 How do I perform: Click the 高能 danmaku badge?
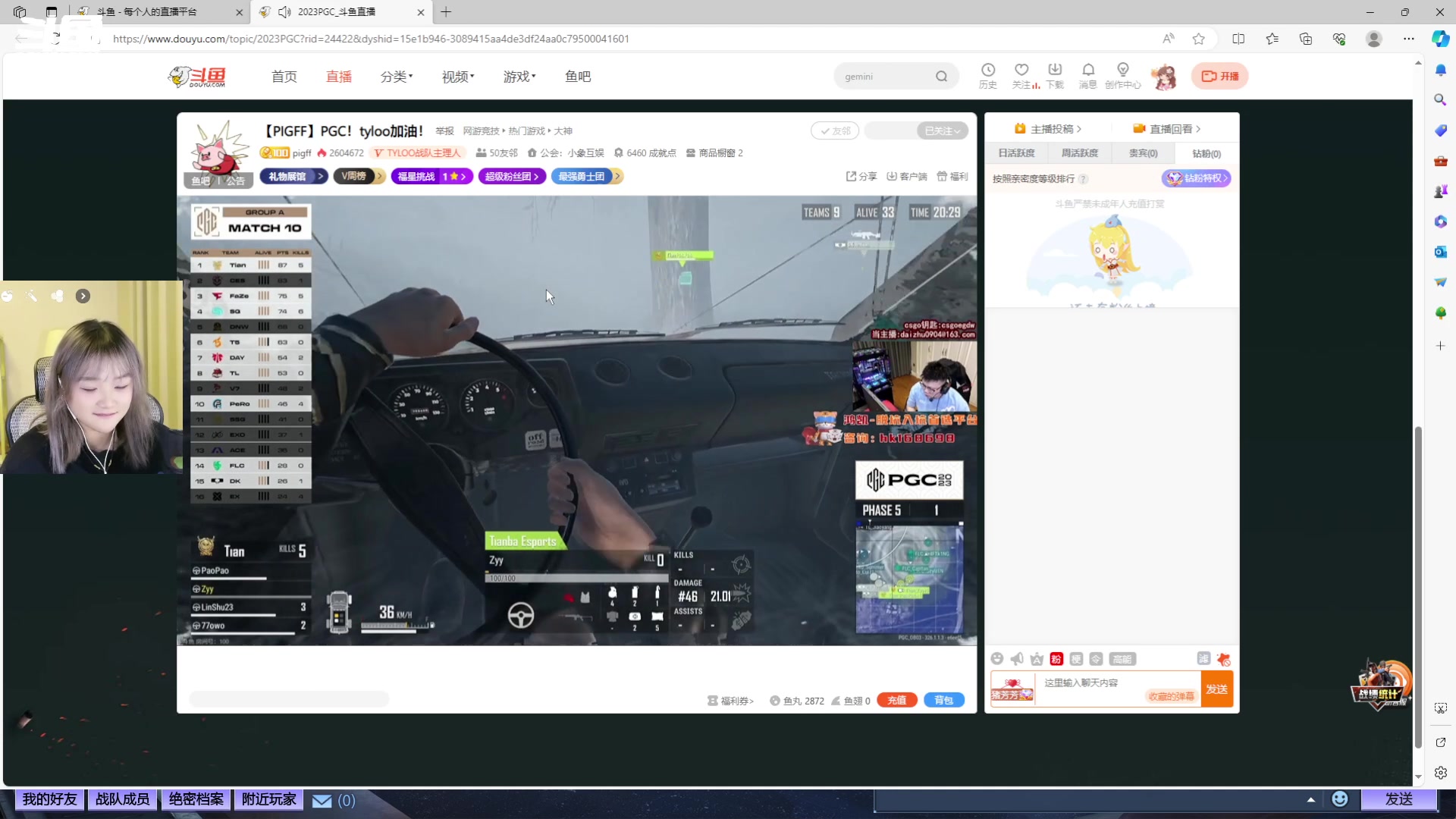(1122, 659)
